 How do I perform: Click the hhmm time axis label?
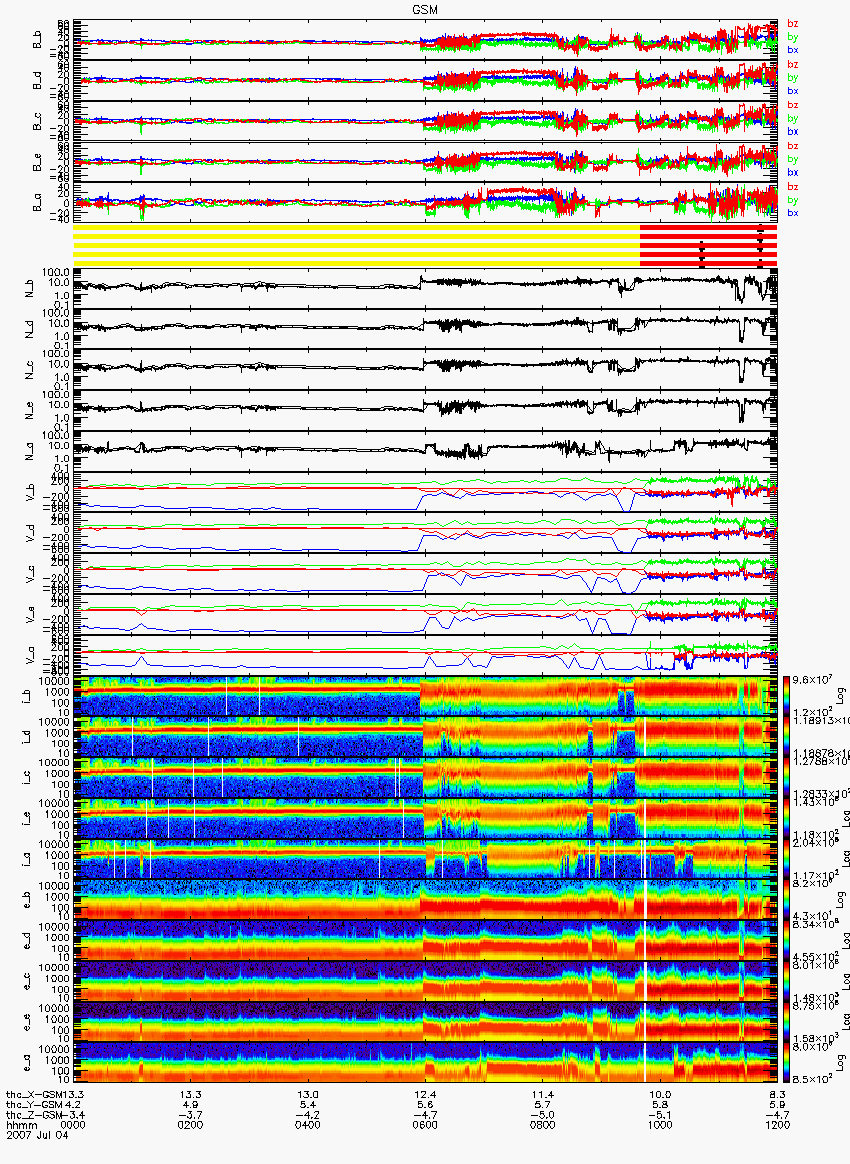point(22,1125)
